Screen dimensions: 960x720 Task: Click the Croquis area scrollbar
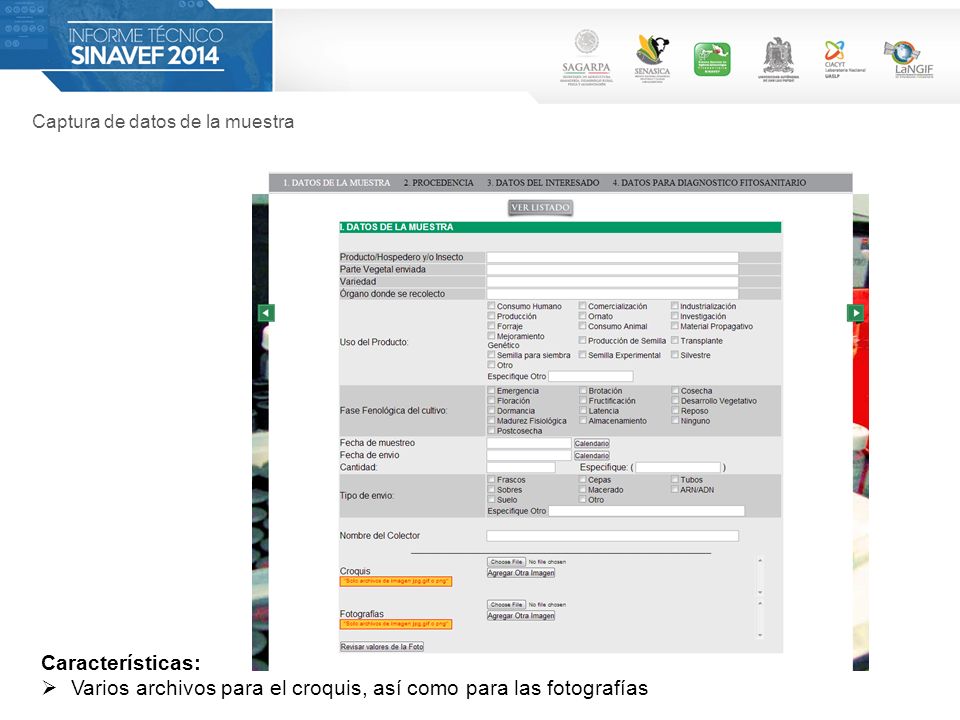coord(760,576)
